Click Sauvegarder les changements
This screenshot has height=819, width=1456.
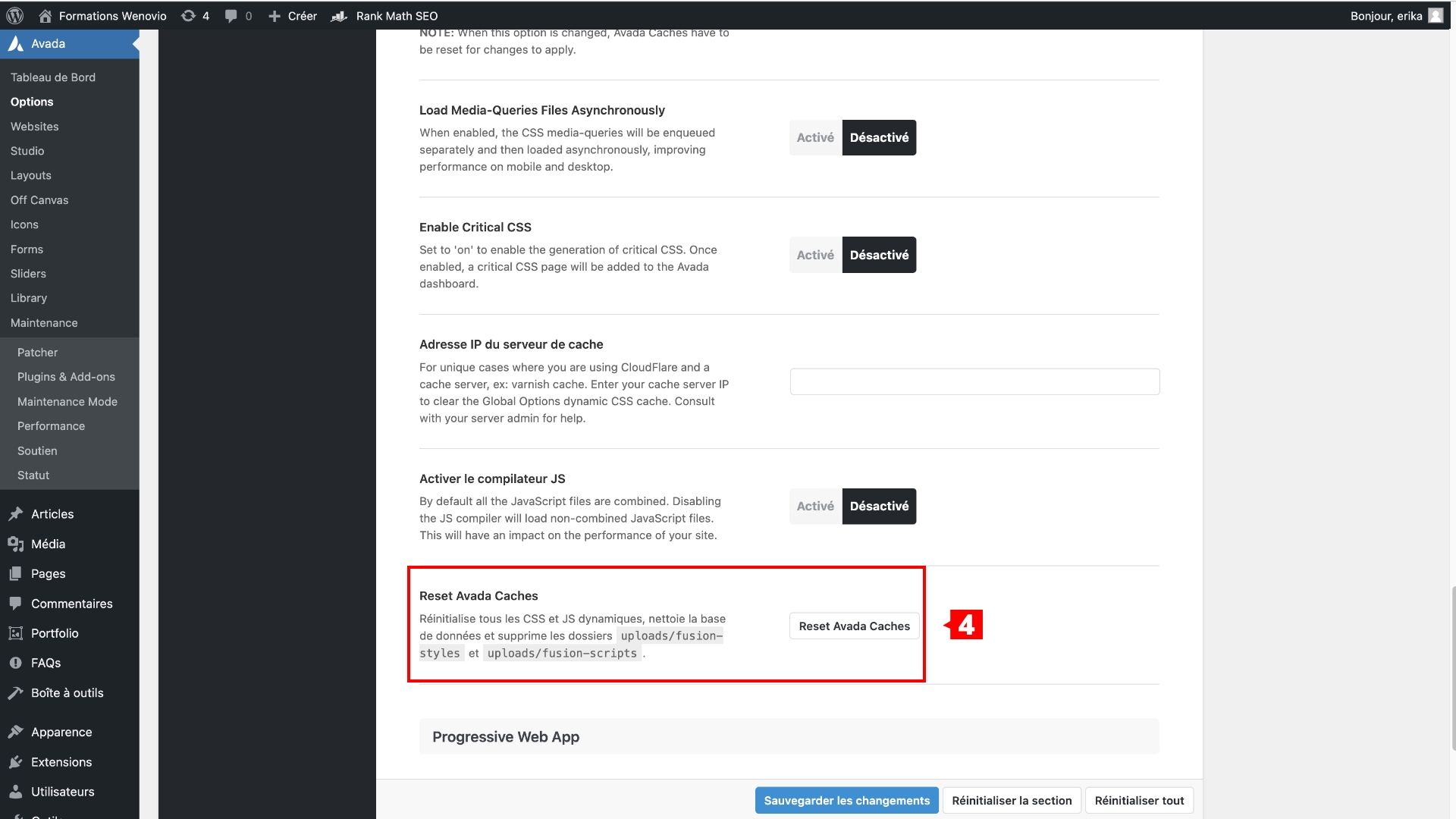point(846,801)
